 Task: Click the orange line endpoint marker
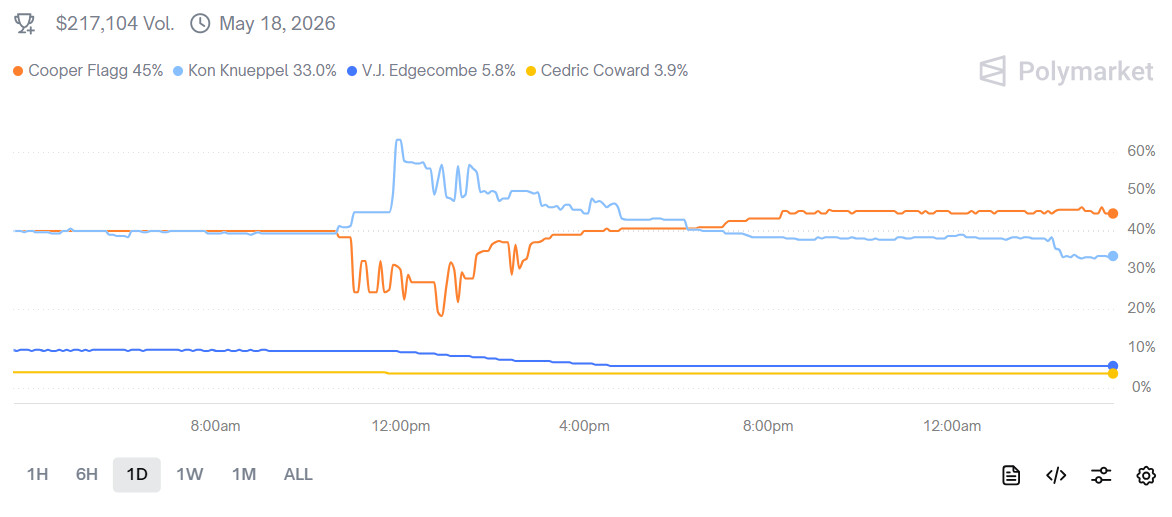point(1112,213)
